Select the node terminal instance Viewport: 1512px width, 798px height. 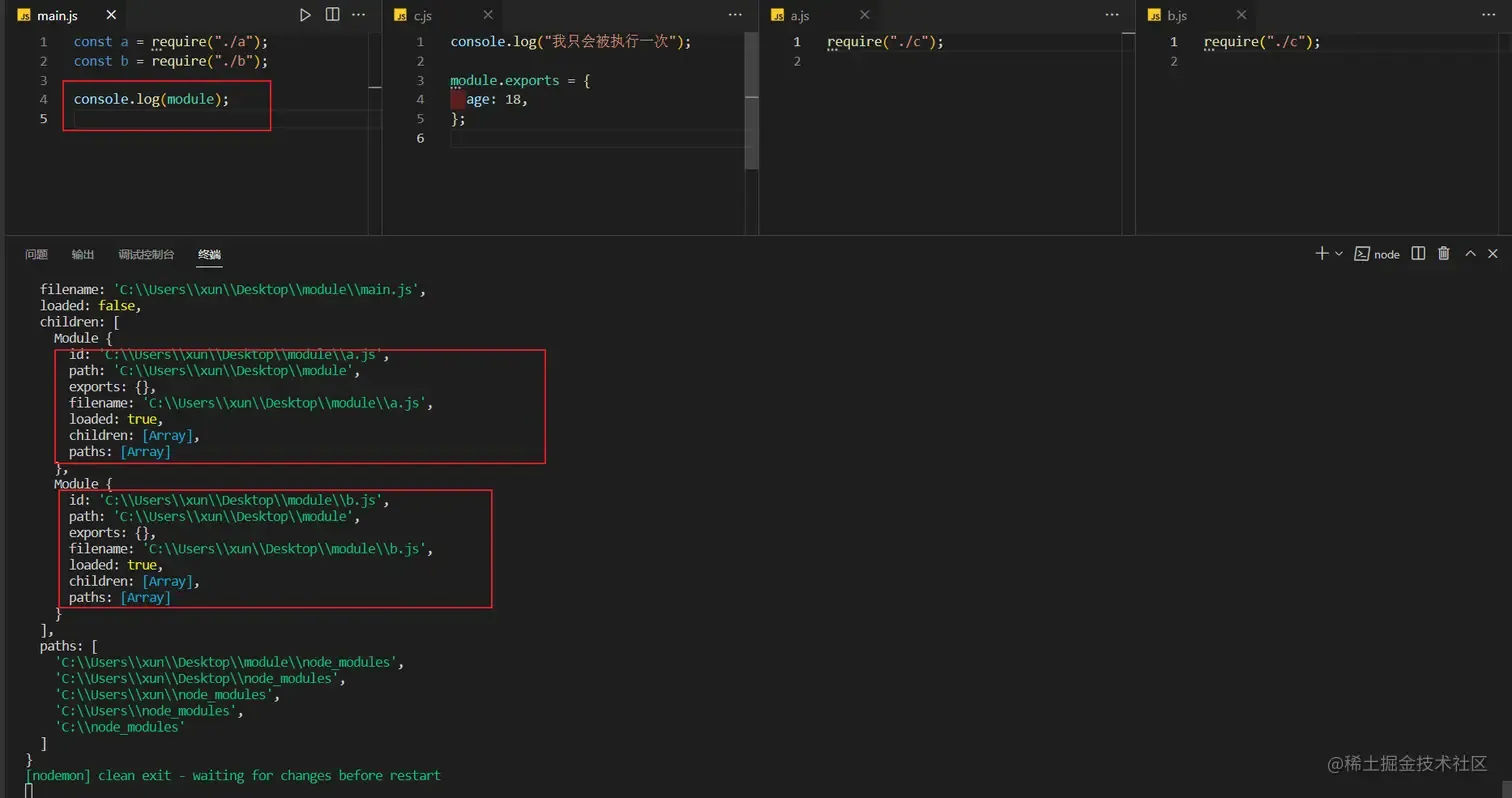tap(1377, 254)
